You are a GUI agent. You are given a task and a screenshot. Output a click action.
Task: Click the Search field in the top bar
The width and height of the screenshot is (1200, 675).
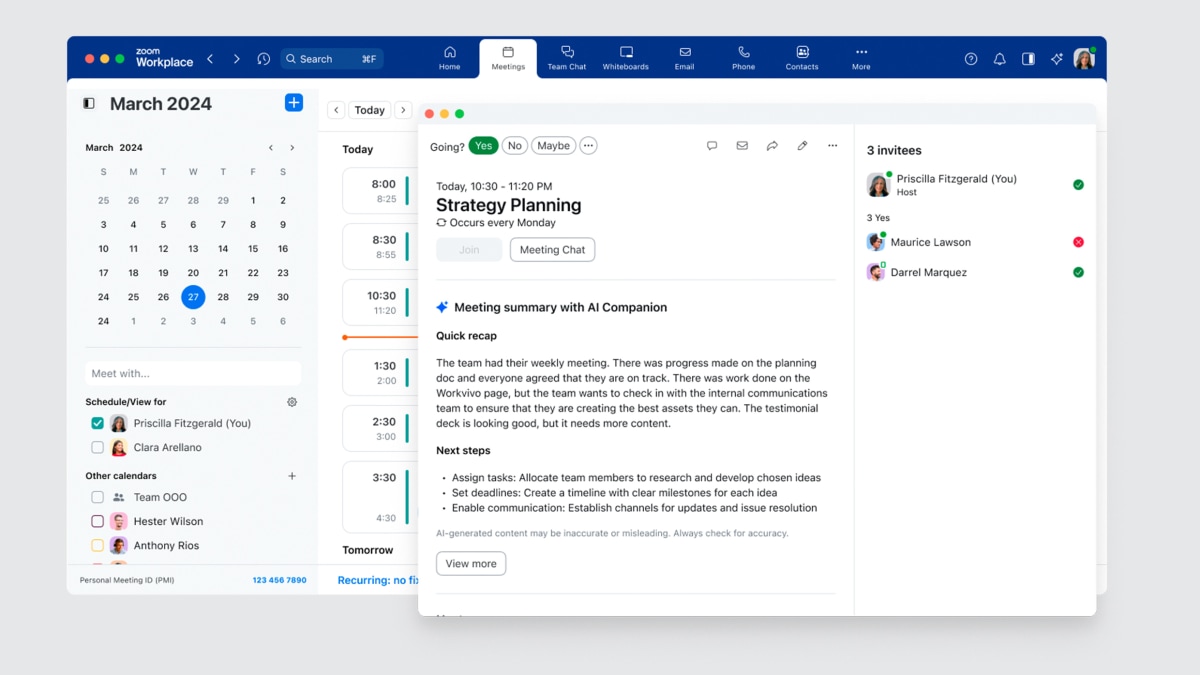333,59
